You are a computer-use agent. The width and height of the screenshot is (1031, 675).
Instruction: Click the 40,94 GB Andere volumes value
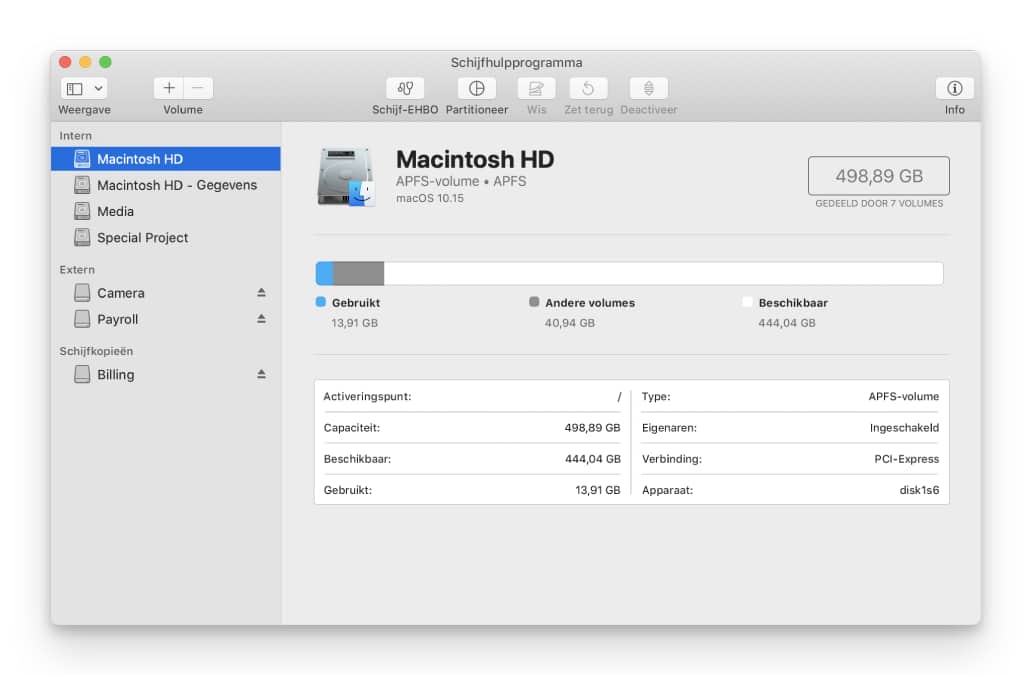tap(569, 323)
